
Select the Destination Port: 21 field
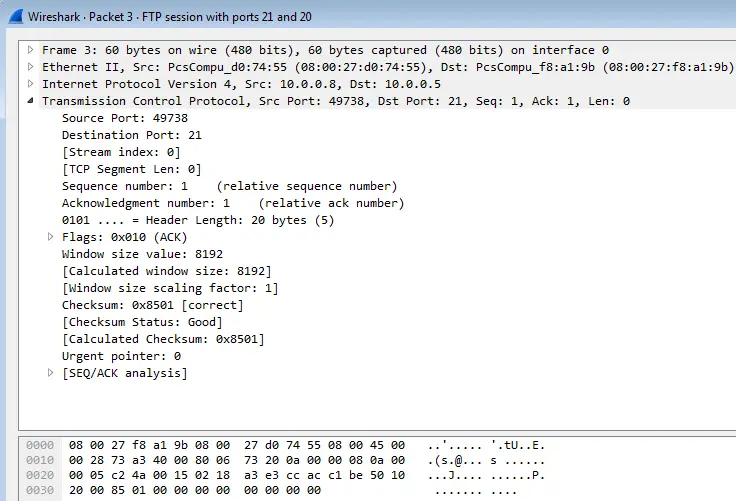point(132,135)
